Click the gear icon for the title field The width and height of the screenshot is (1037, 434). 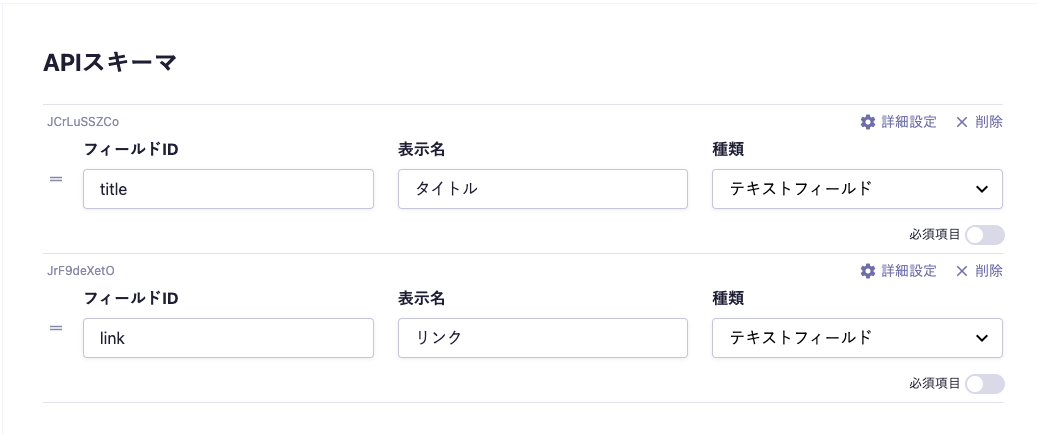(867, 122)
